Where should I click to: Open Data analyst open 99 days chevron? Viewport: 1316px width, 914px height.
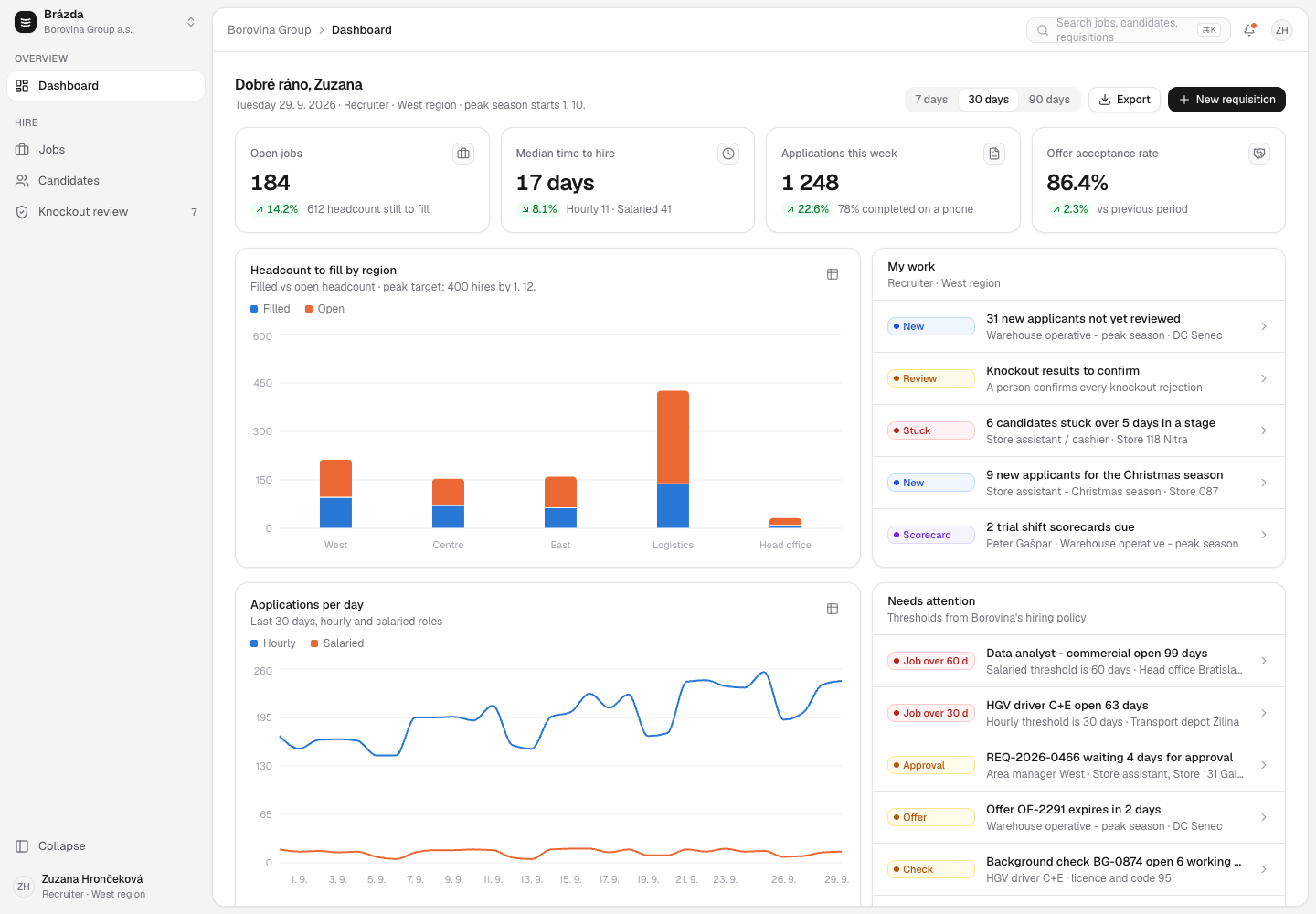[1264, 661]
